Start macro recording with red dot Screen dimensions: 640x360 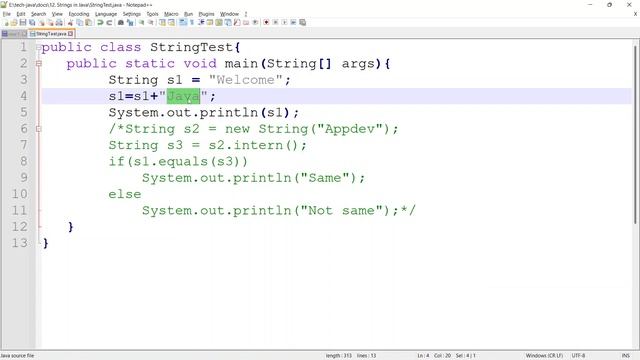pos(266,22)
